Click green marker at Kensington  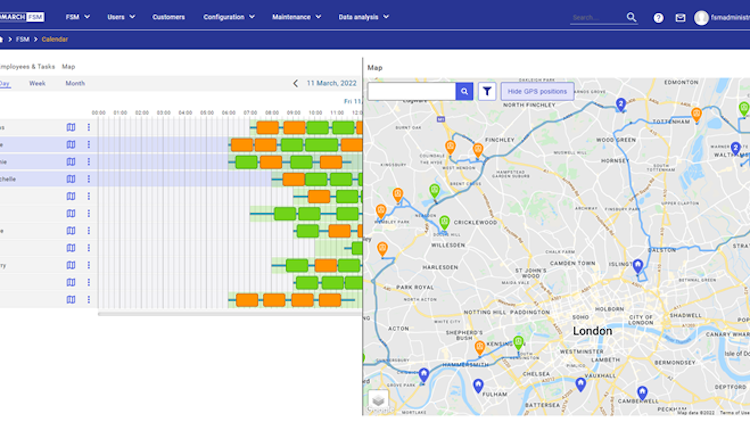(x=518, y=343)
